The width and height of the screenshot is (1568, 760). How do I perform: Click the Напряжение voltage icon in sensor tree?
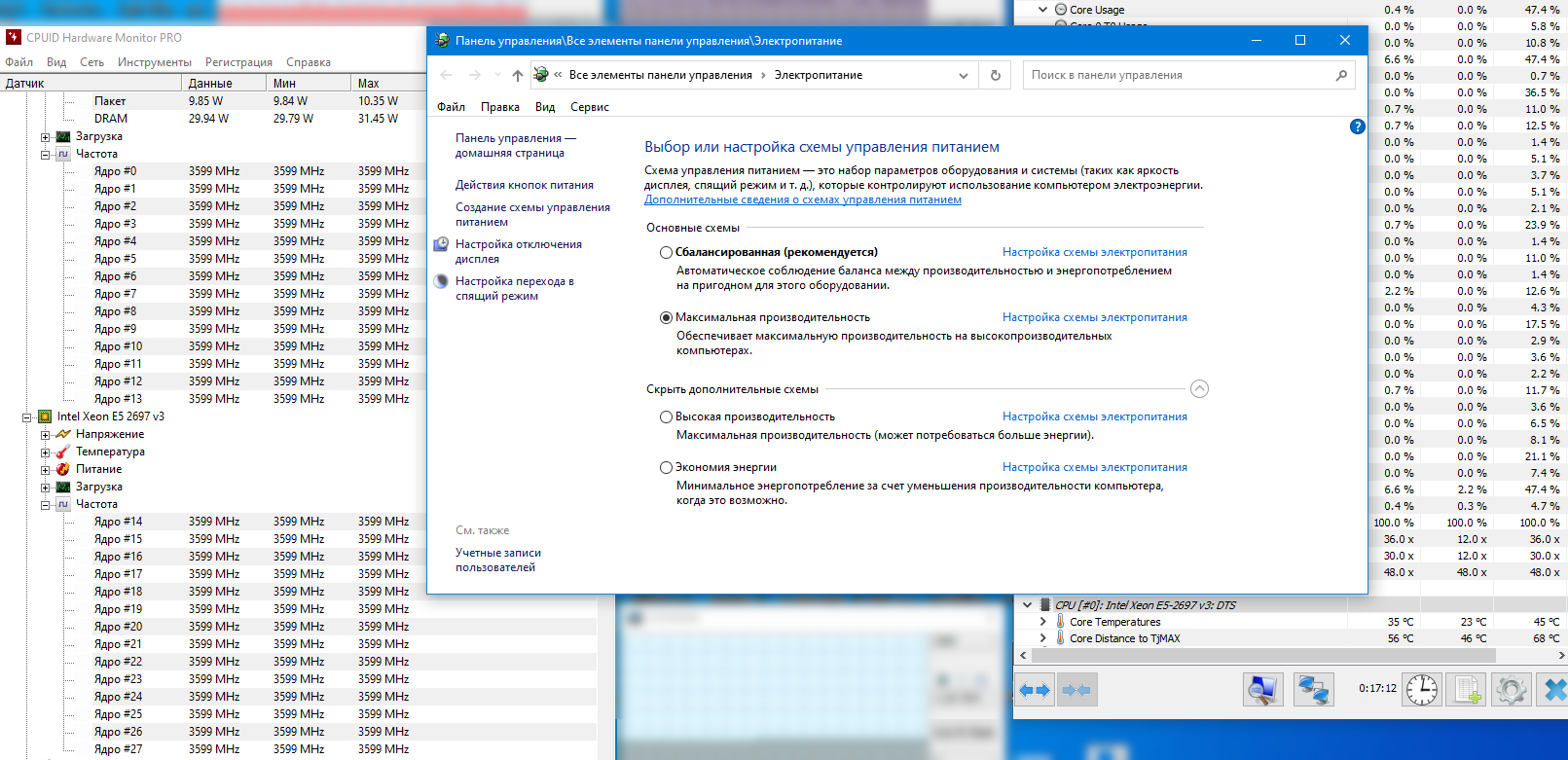pos(63,434)
